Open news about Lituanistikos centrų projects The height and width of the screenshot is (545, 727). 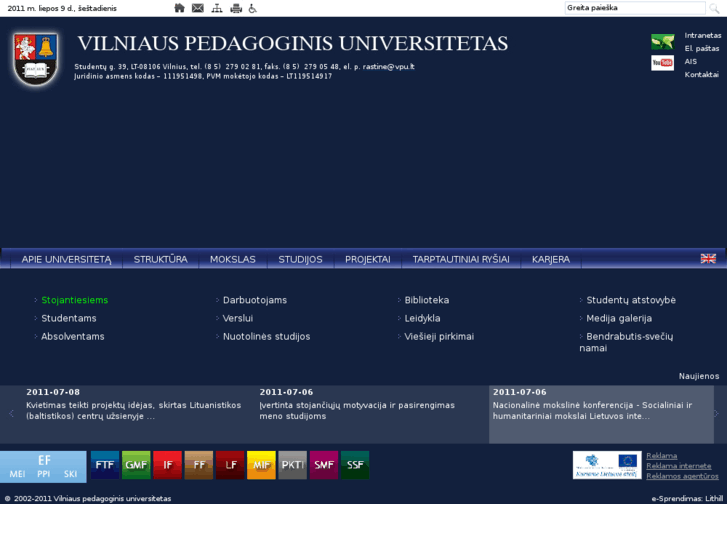[x=134, y=410]
